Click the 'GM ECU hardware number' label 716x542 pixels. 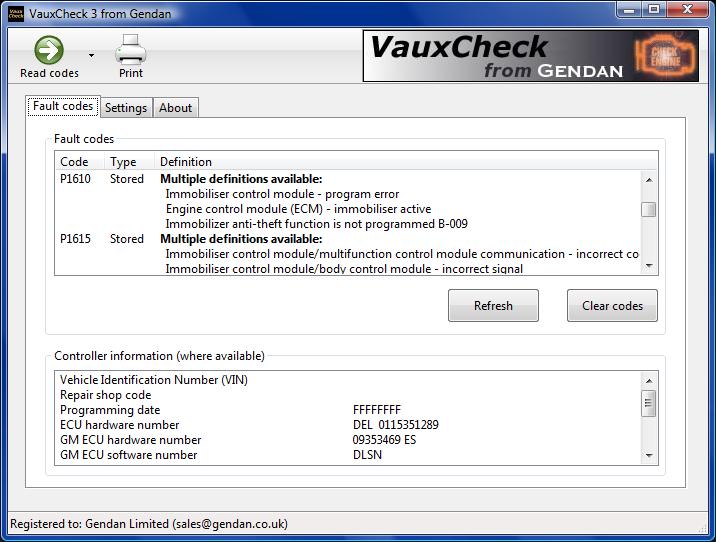point(131,440)
